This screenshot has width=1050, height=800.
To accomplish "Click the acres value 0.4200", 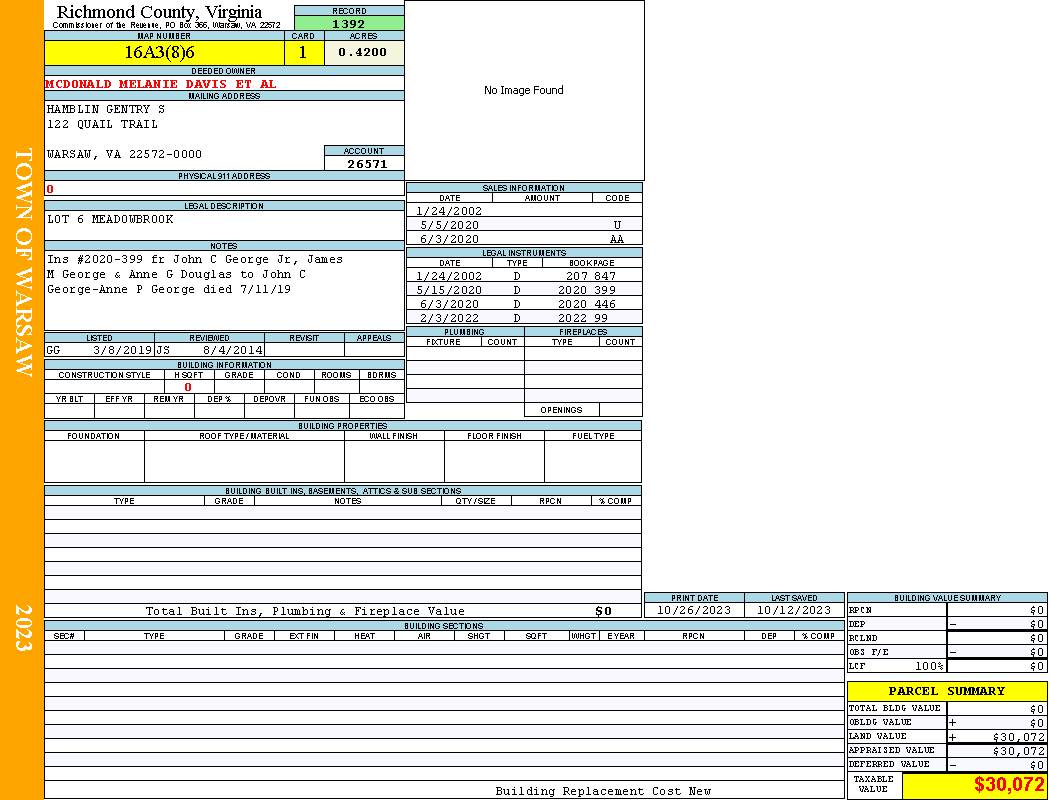I will click(x=363, y=53).
